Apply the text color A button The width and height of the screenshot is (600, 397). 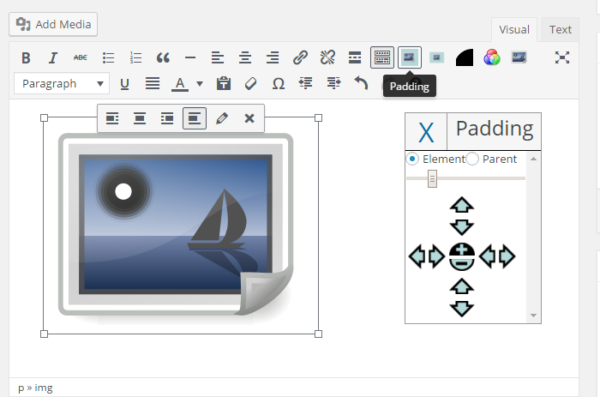[180, 83]
